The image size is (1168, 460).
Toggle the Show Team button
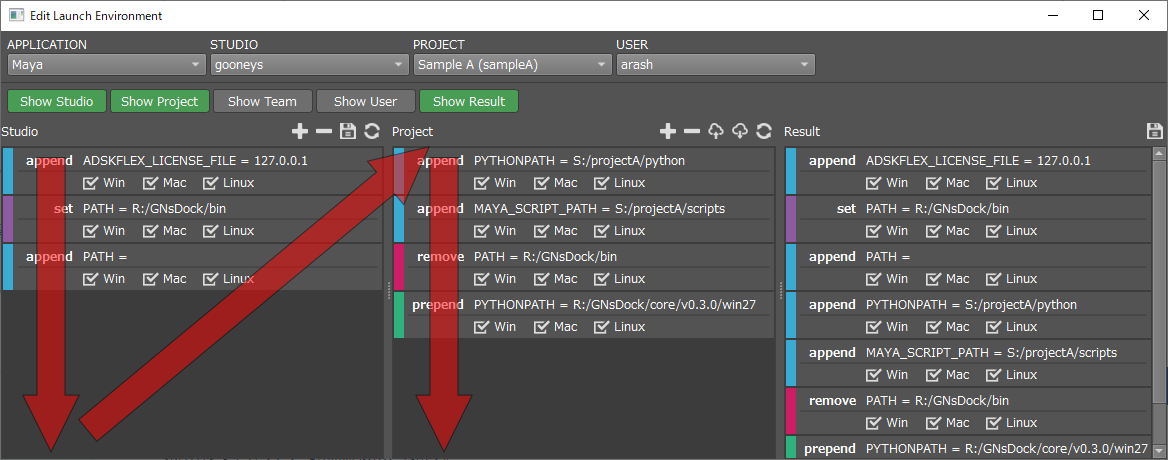[x=262, y=101]
